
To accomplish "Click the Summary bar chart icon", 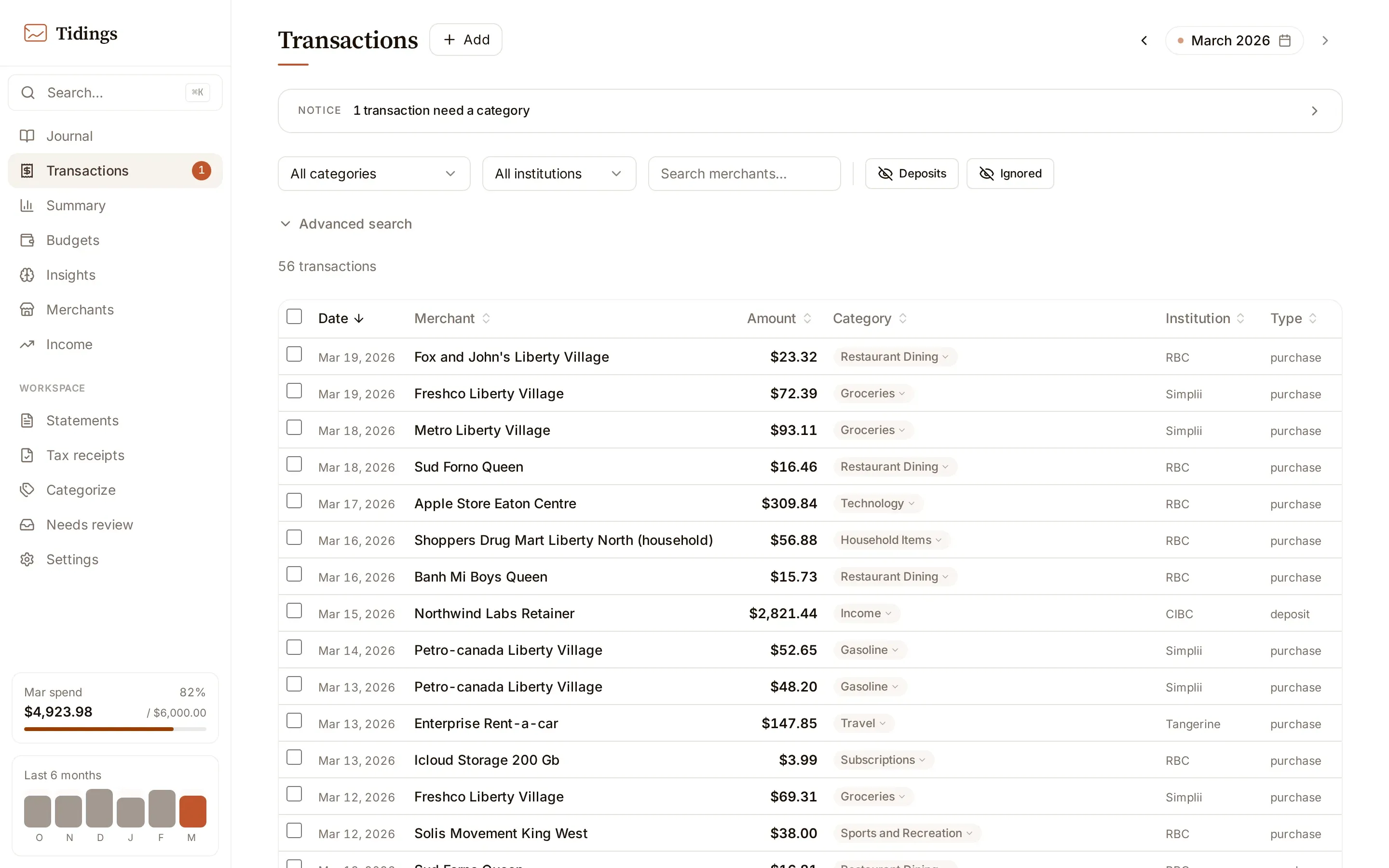I will 27,205.
